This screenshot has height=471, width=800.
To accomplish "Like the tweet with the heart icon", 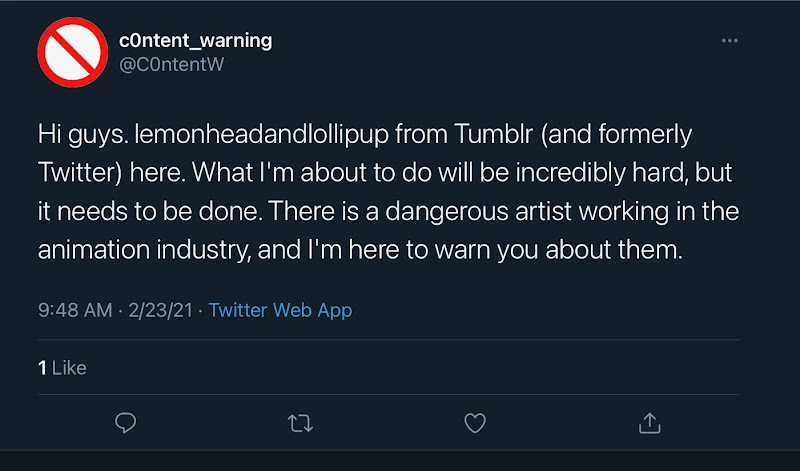I will [x=475, y=423].
